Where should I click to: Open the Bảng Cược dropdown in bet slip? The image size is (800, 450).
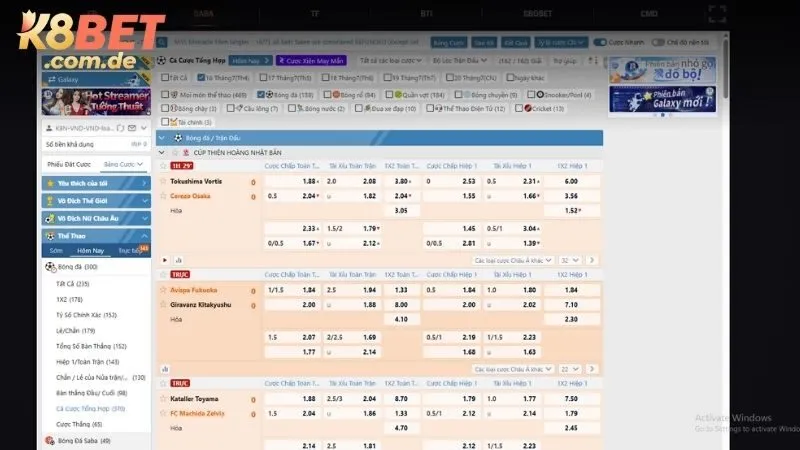[123, 164]
